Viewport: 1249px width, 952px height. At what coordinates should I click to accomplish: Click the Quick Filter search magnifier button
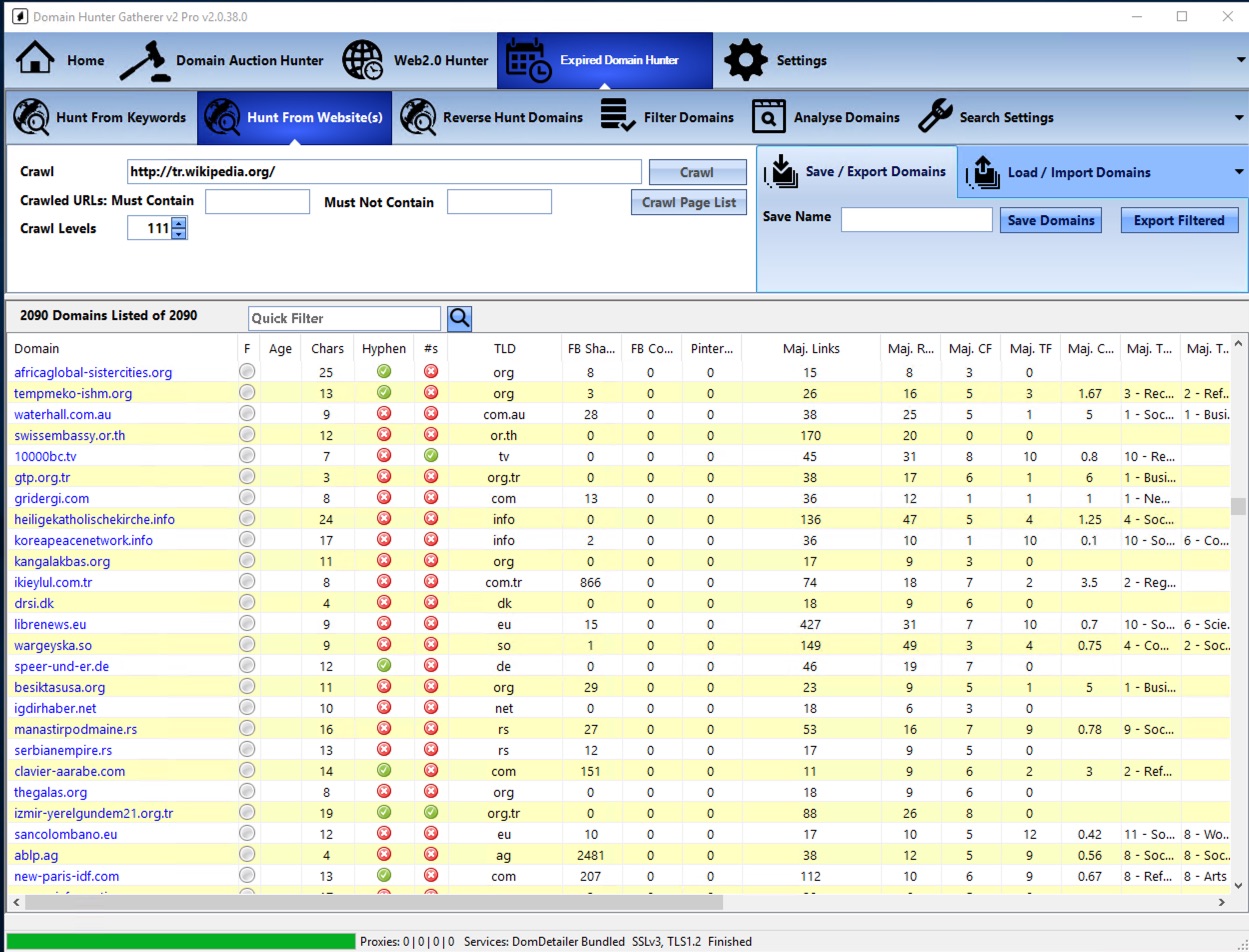pos(459,318)
